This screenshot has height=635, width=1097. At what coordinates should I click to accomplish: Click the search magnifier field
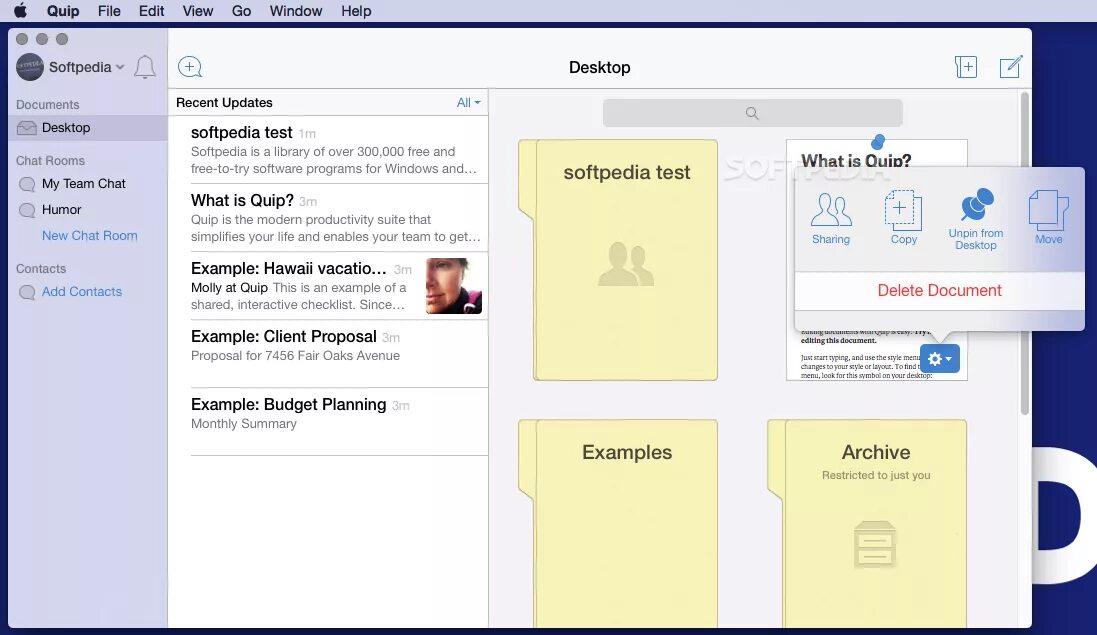[x=752, y=113]
